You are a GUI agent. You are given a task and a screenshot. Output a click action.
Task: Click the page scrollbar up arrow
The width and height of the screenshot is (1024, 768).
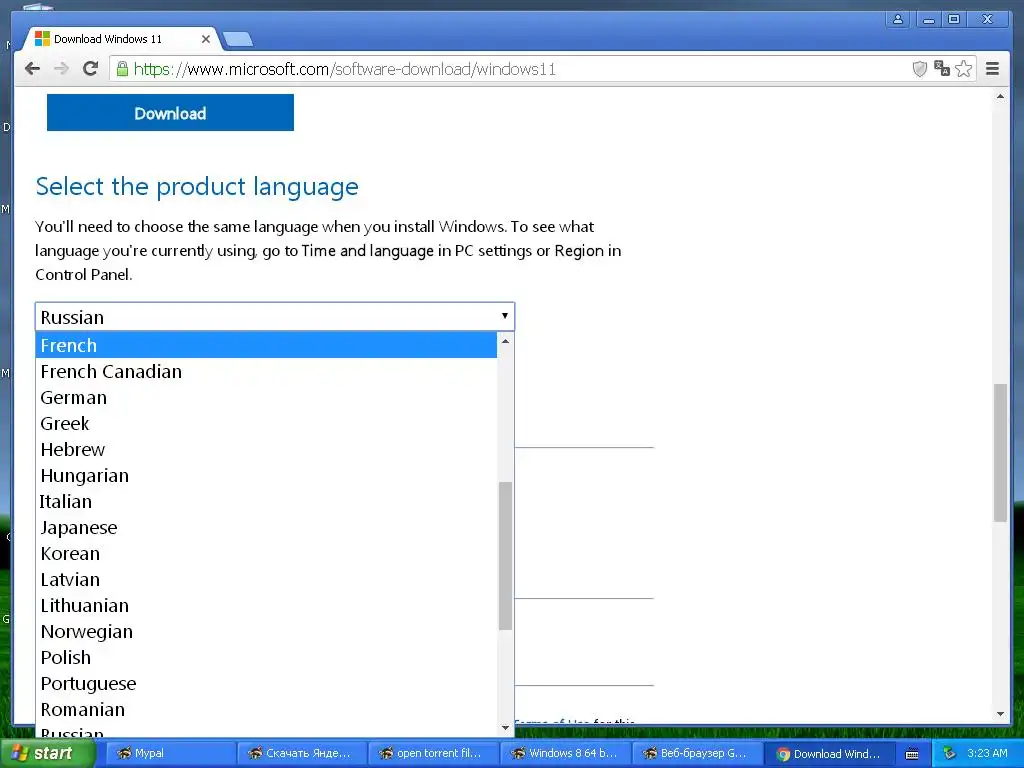point(1000,97)
